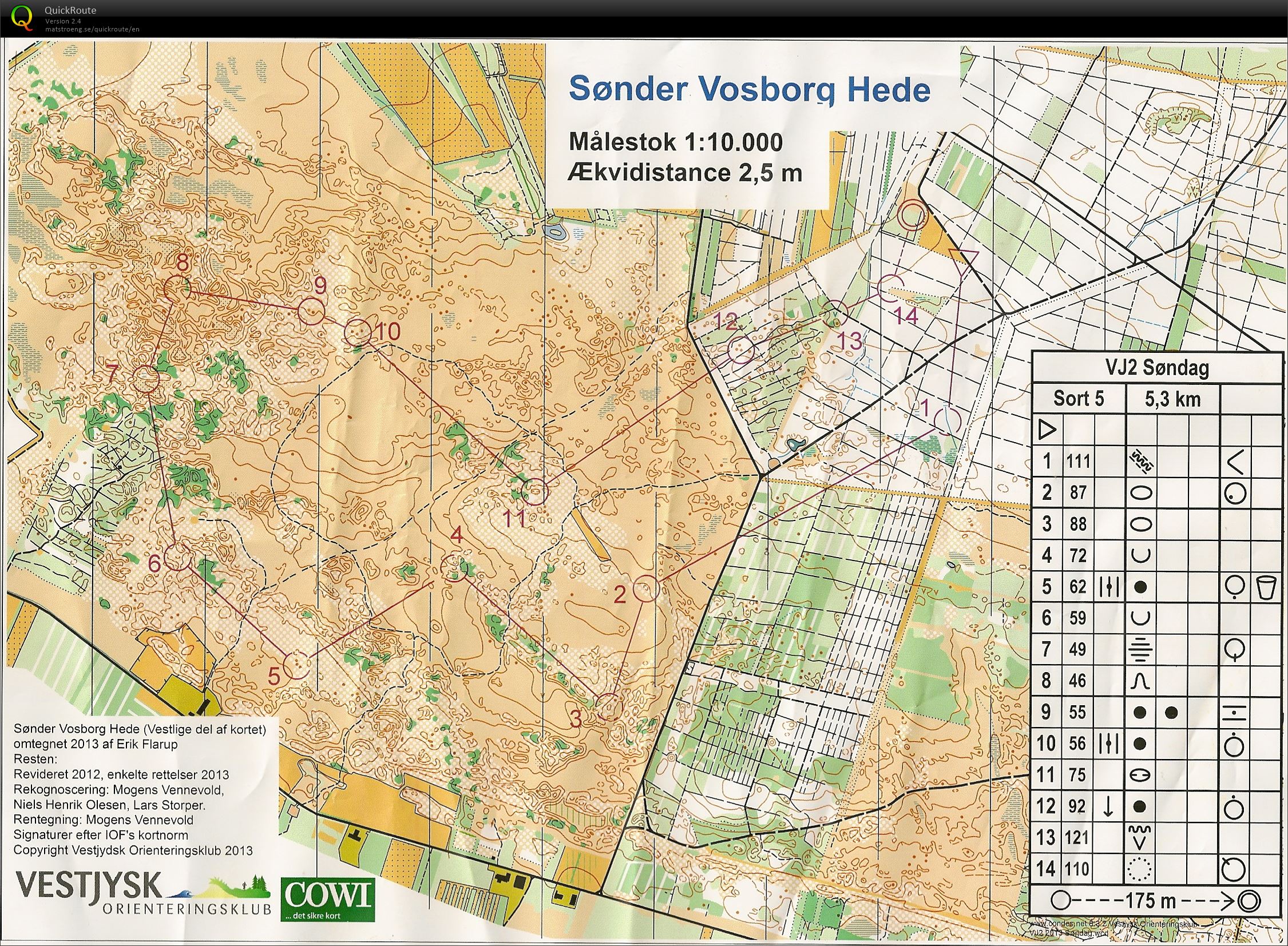The image size is (1288, 946).
Task: Click 'Rentegning: Mogens Vennevold' credit line
Action: click(104, 820)
